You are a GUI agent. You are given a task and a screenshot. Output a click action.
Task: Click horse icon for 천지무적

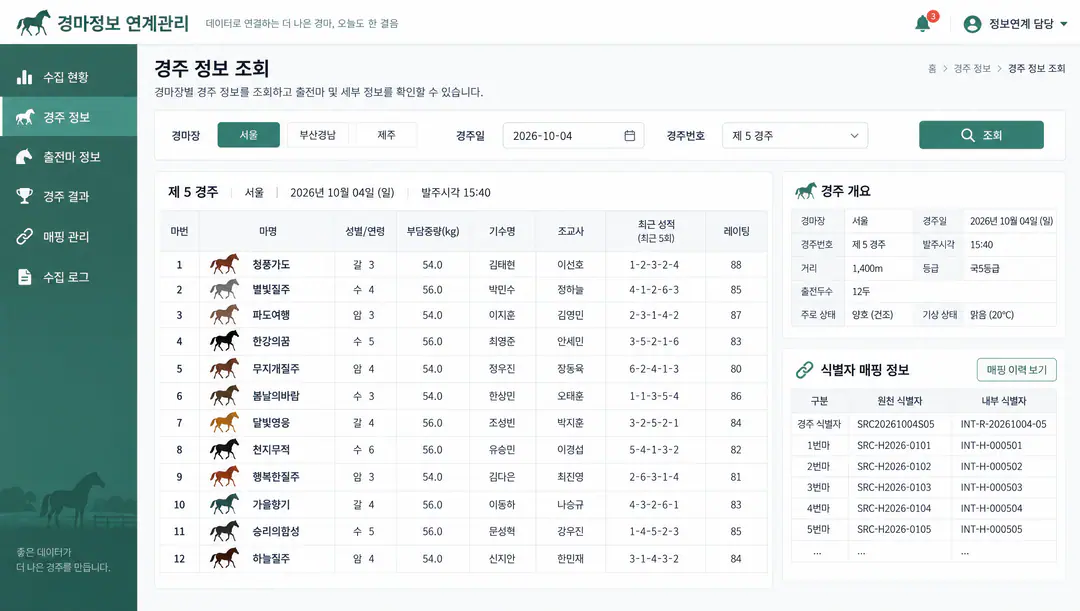tap(225, 450)
